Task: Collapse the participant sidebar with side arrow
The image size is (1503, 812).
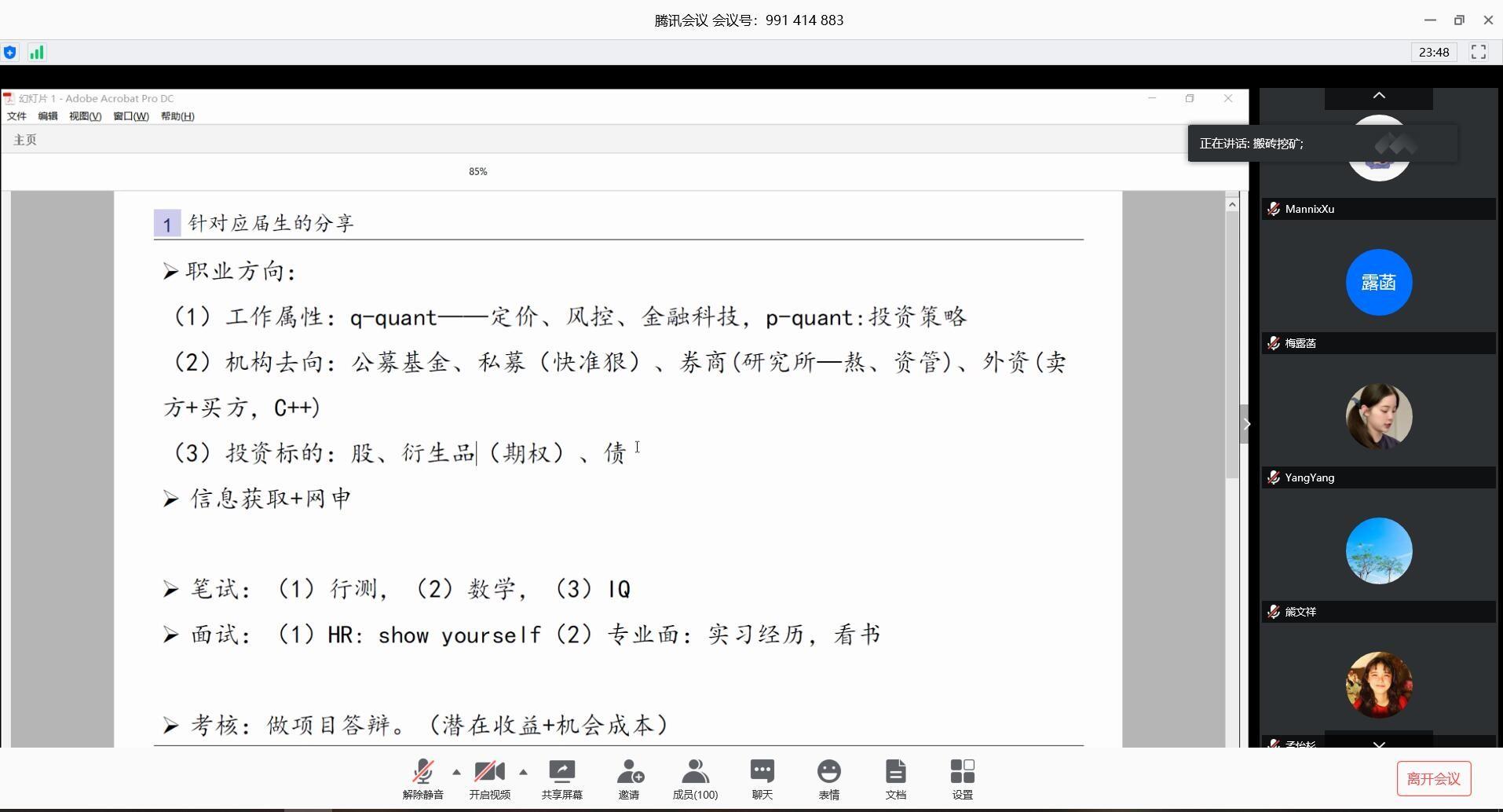Action: point(1246,424)
